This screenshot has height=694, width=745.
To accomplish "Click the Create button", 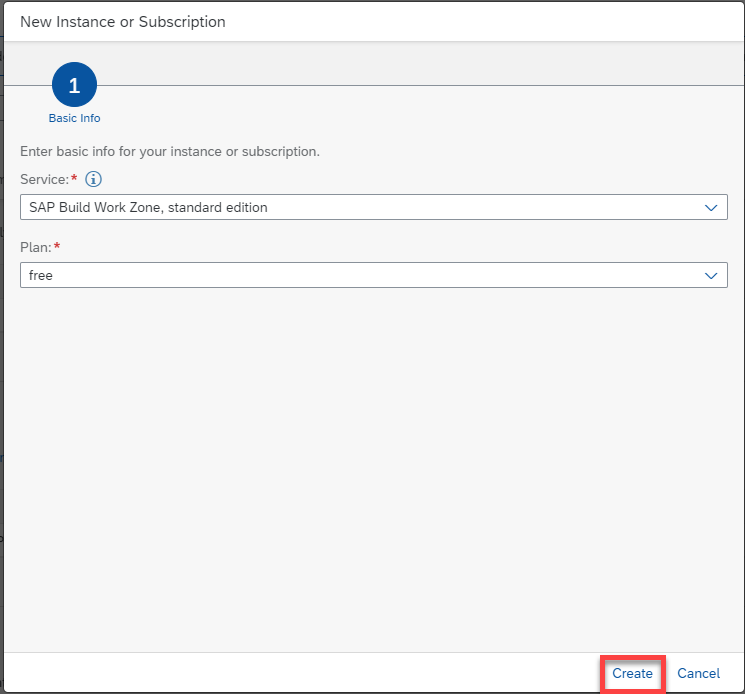I will tap(632, 673).
